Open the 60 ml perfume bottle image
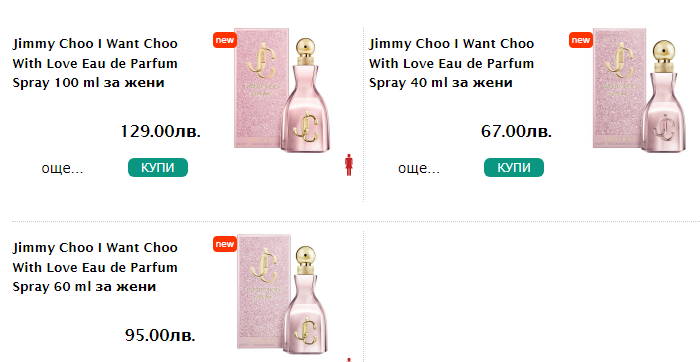 point(282,295)
